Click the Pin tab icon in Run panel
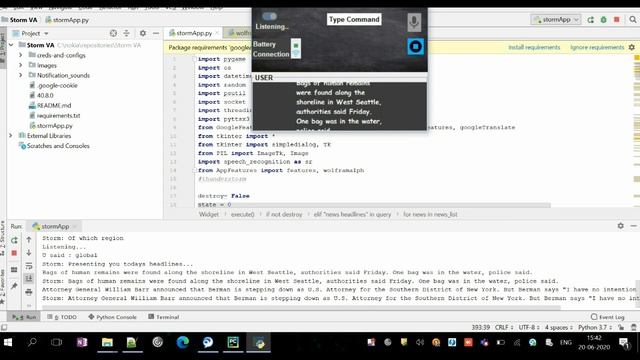Image resolution: width=640 pixels, height=360 pixels. click(14, 286)
